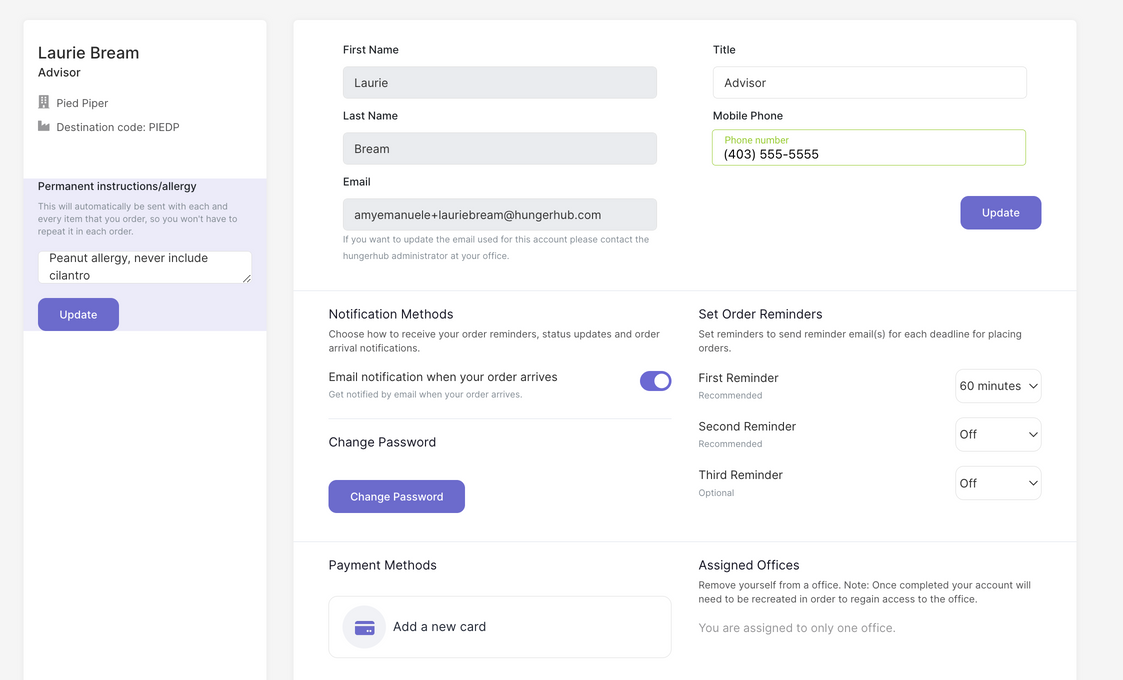
Task: Expand the Second Reminder dropdown
Action: point(998,435)
